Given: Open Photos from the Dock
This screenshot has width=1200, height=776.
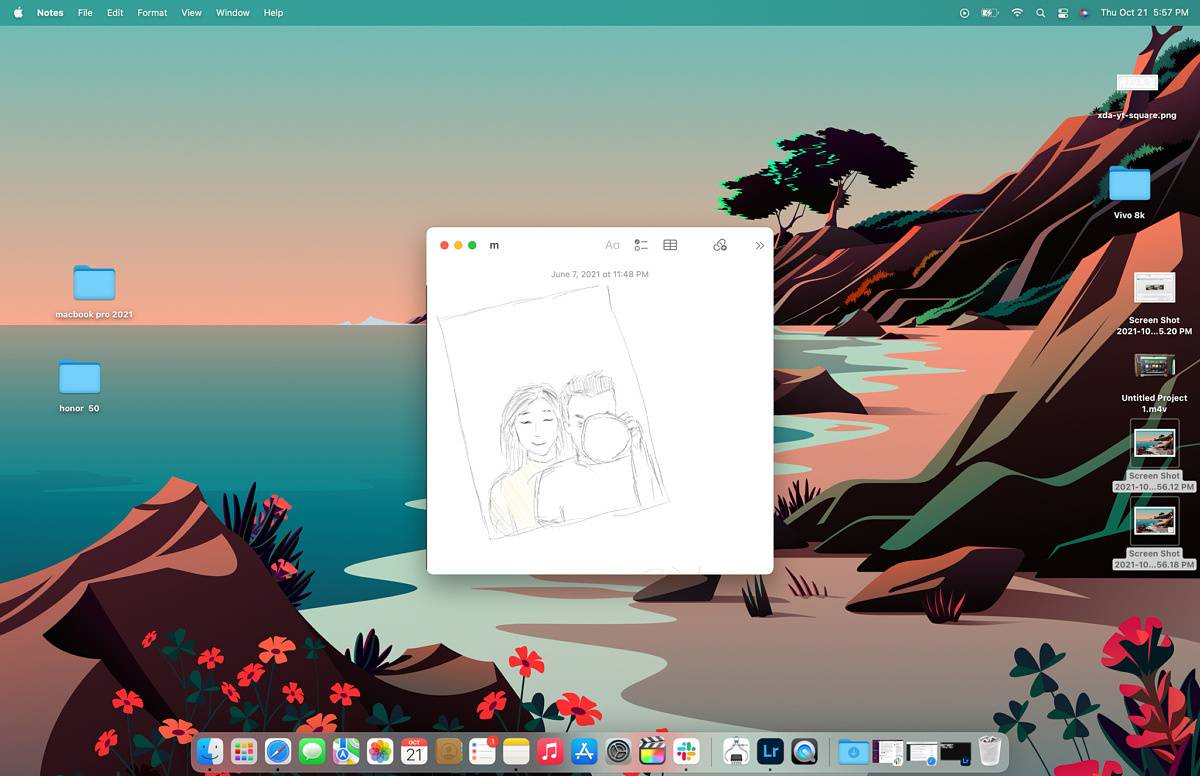Looking at the screenshot, I should pyautogui.click(x=380, y=751).
